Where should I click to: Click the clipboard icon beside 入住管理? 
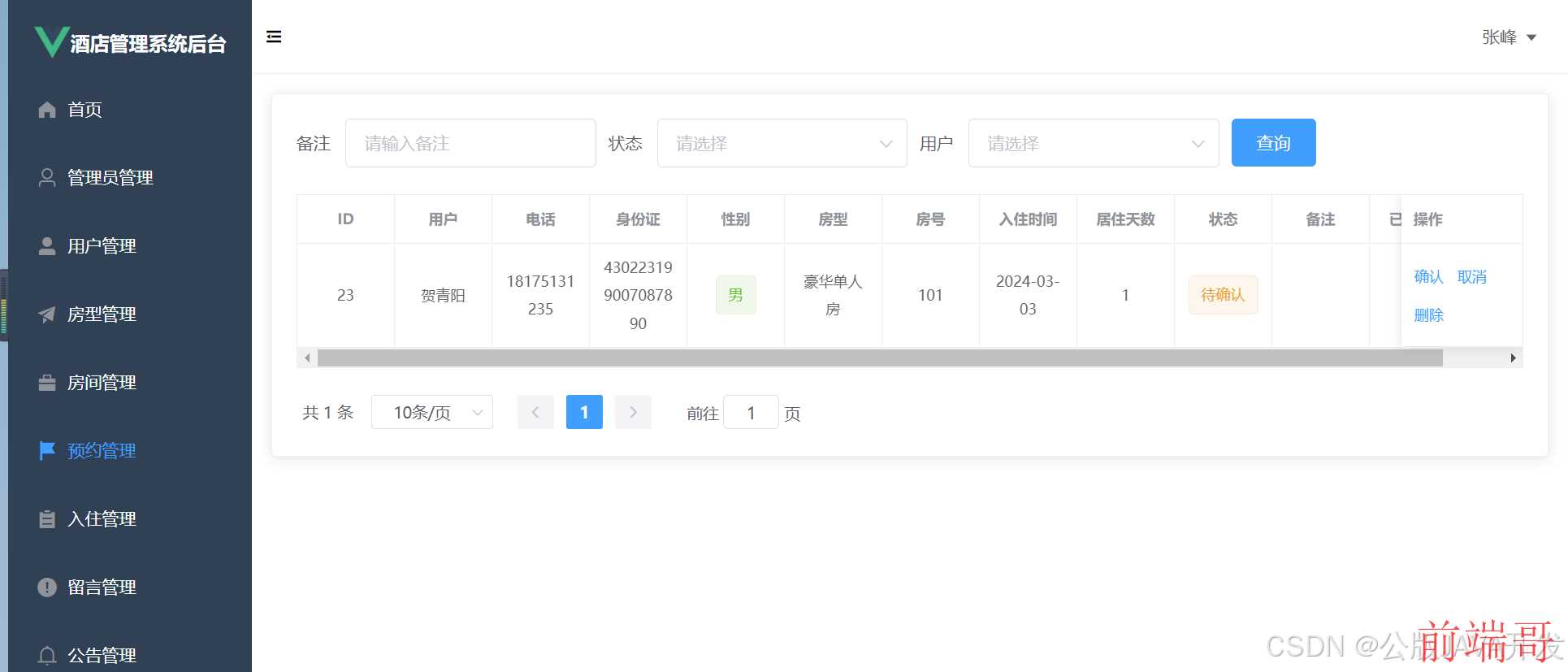click(47, 519)
